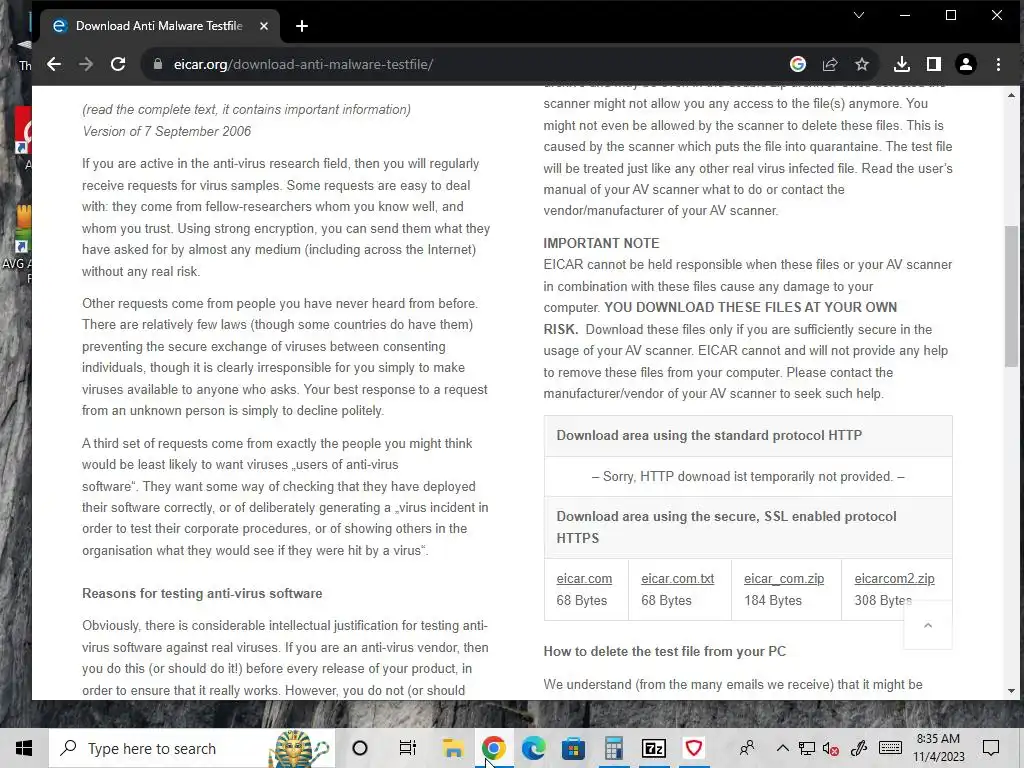Open pen workspace tray icon
Viewport: 1024px width, 768px height.
[x=859, y=748]
